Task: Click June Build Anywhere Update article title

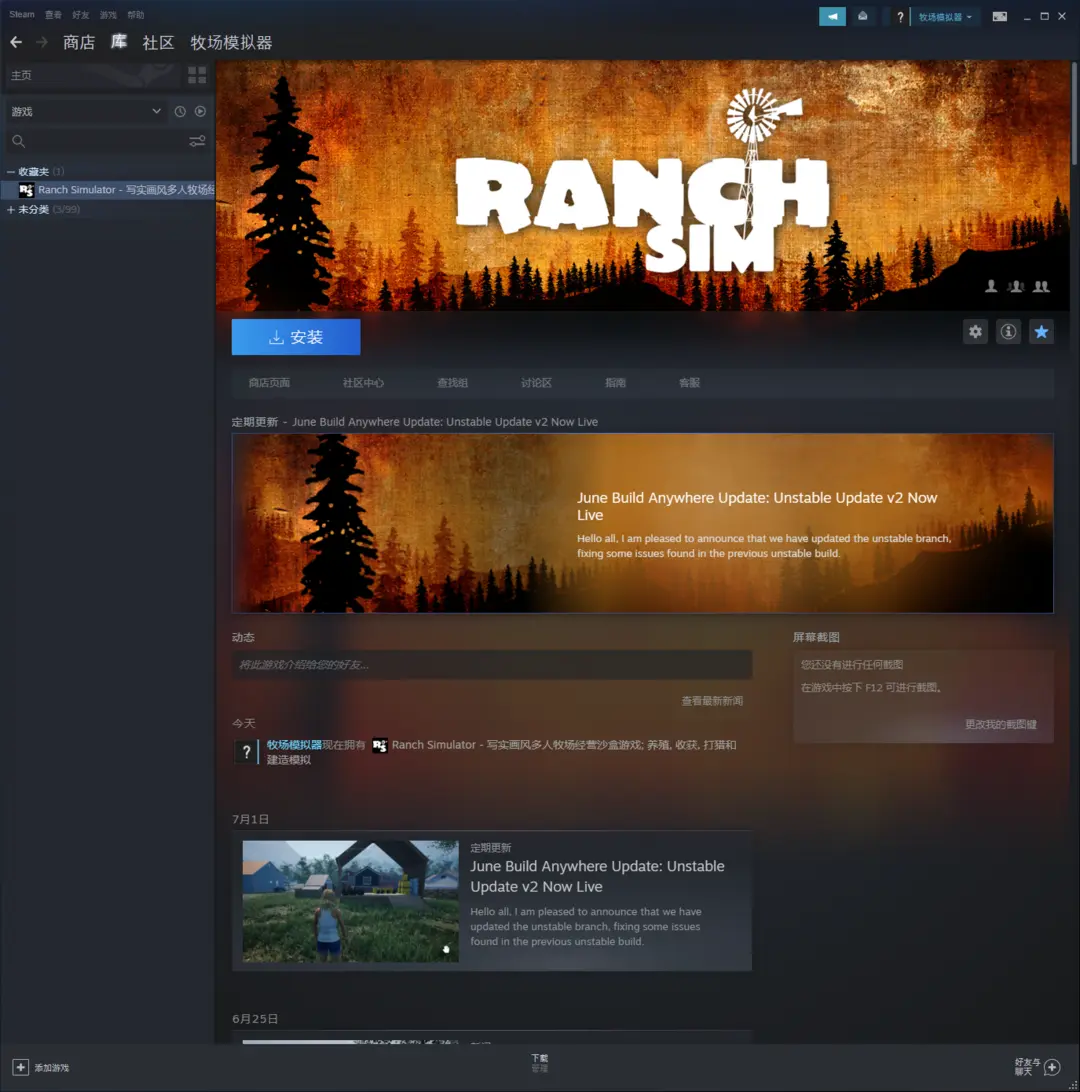Action: pos(597,876)
